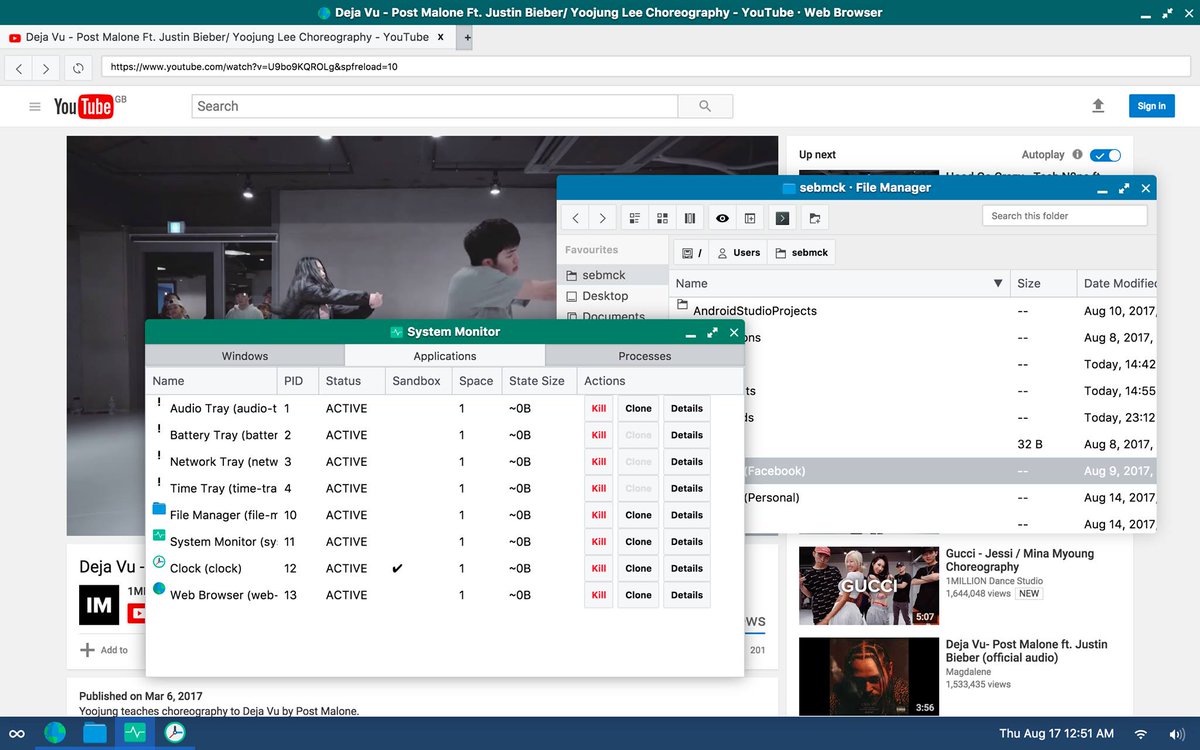
Task: Click the Users breadcrumb in File Manager
Action: pyautogui.click(x=739, y=253)
